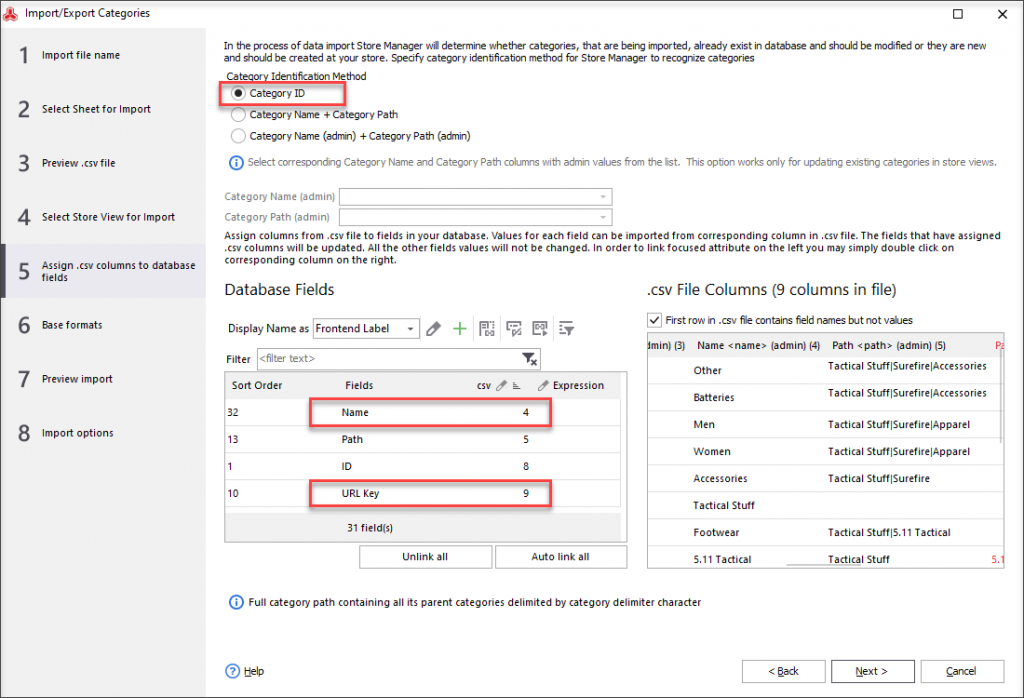
Task: Expand the Category Path (admin) combo box
Action: pos(475,217)
